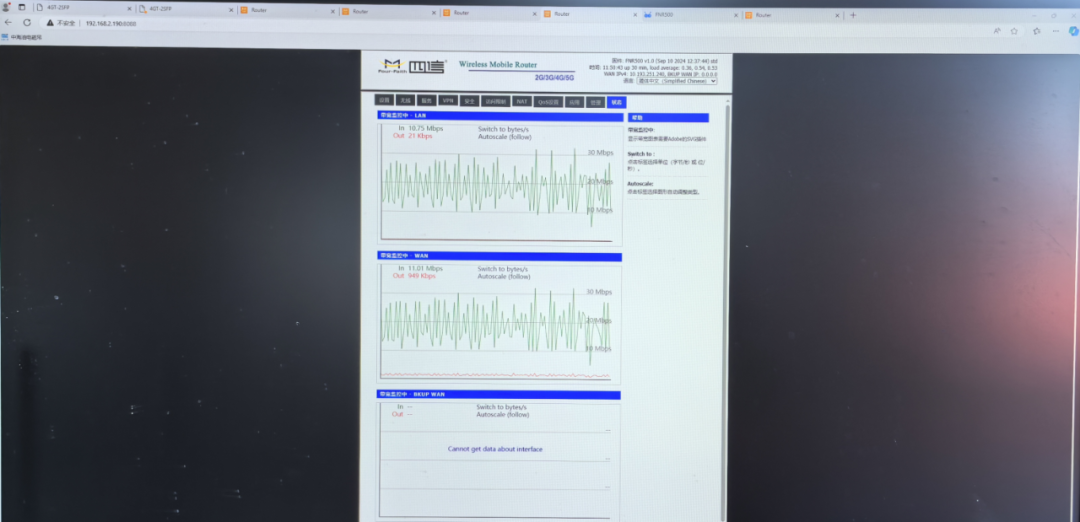Image resolution: width=1080 pixels, height=522 pixels.
Task: Click the page refresh icon
Action: point(29,22)
